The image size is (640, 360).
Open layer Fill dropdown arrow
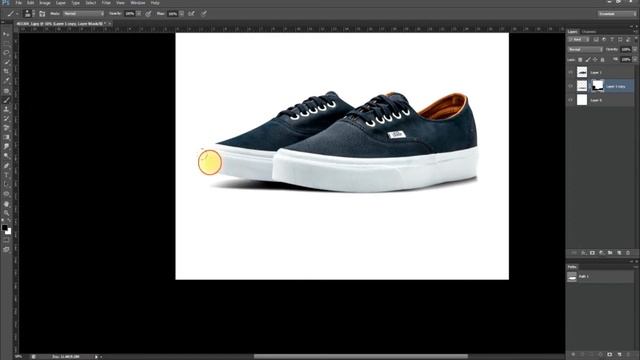click(x=635, y=60)
